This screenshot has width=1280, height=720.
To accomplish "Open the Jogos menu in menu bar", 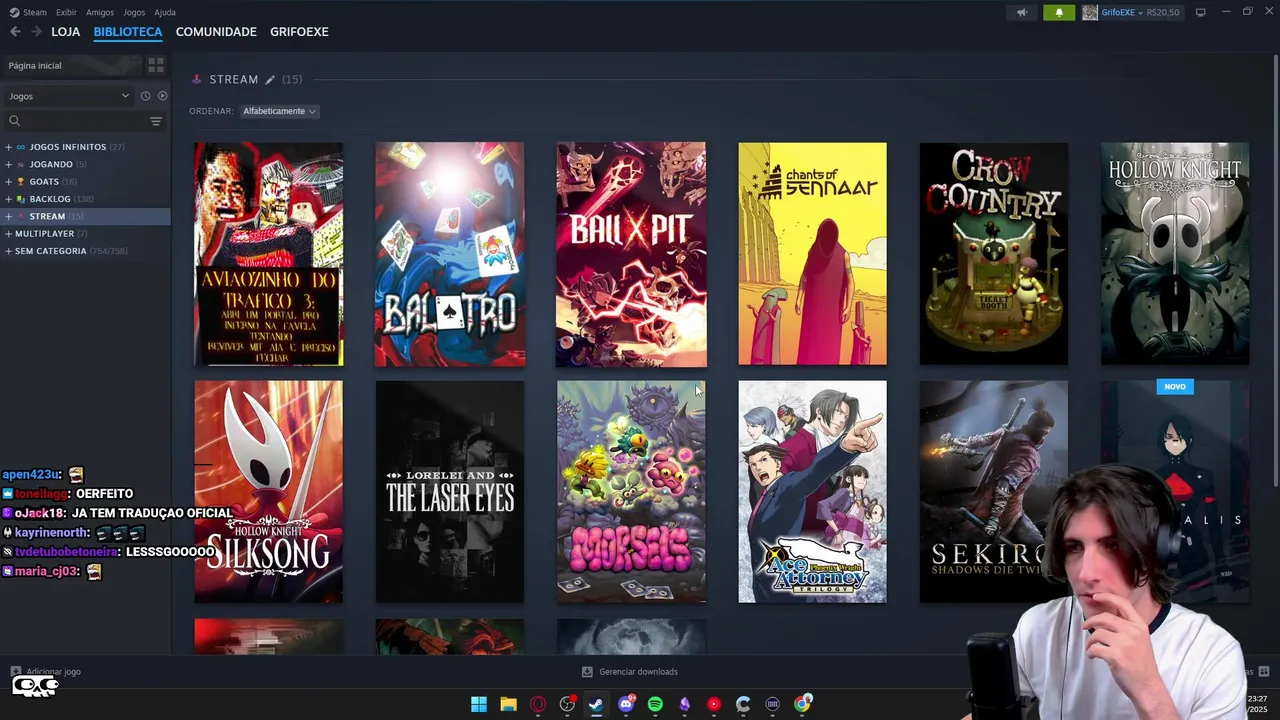I will (134, 12).
